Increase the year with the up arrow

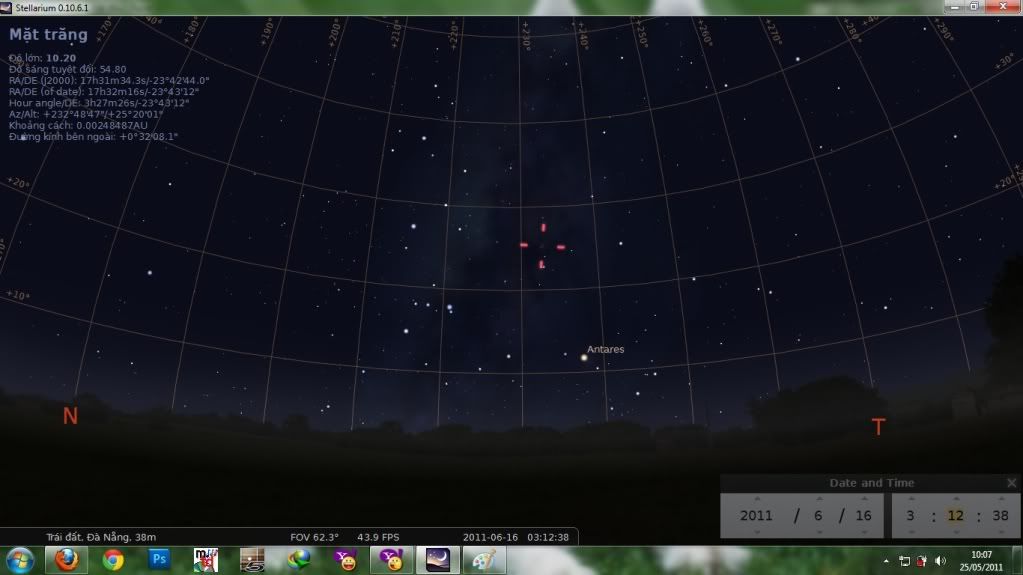tap(756, 498)
